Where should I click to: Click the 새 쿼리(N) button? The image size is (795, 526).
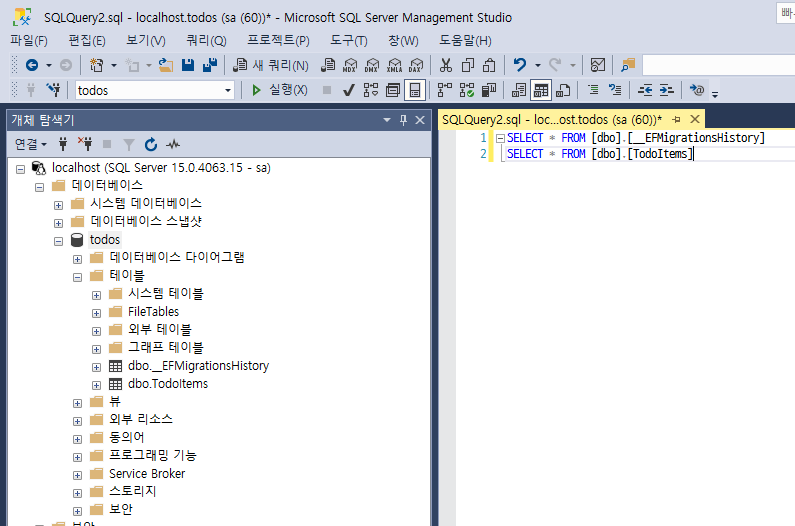coord(272,65)
